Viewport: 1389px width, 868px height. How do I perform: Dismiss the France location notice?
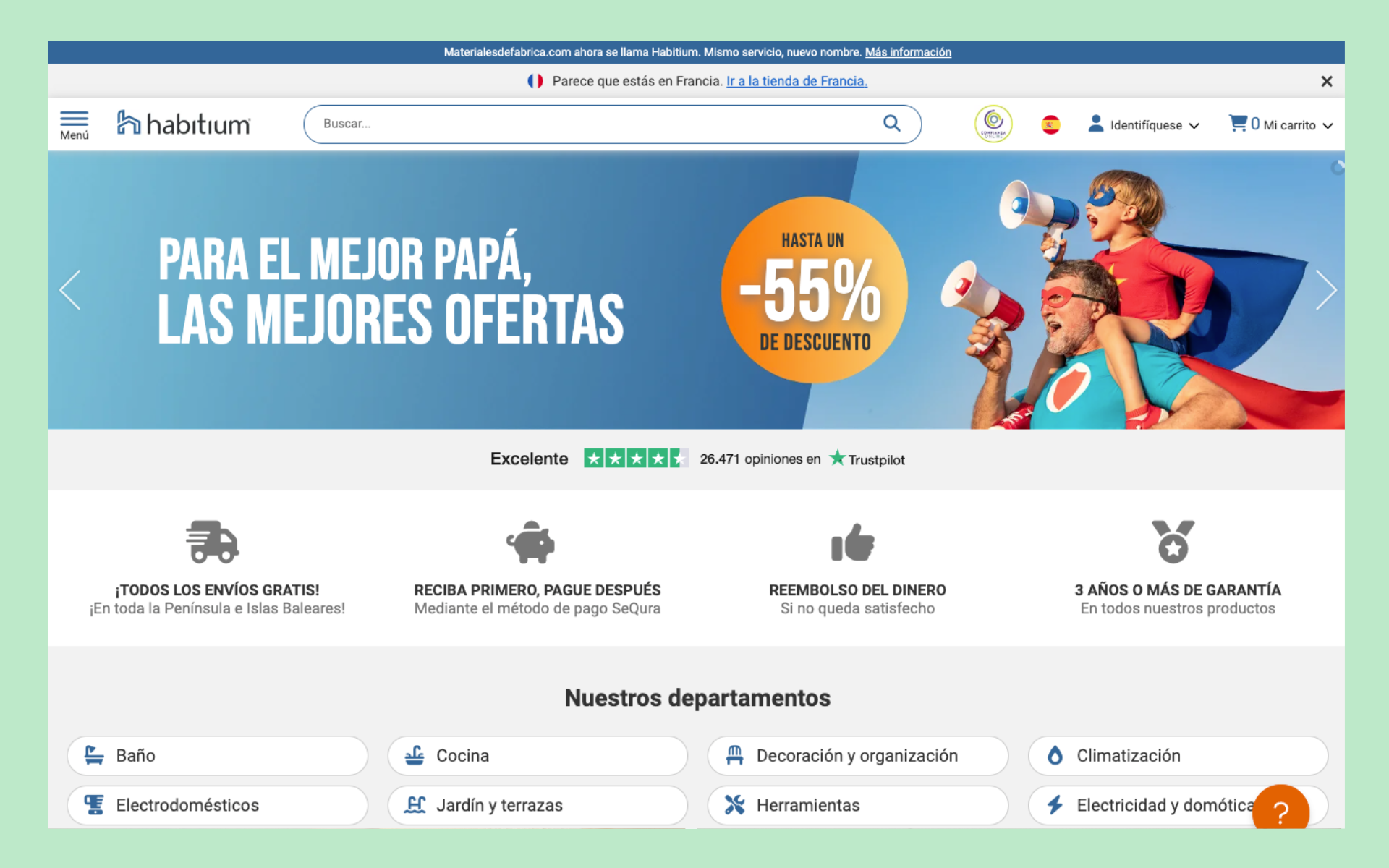(1326, 82)
